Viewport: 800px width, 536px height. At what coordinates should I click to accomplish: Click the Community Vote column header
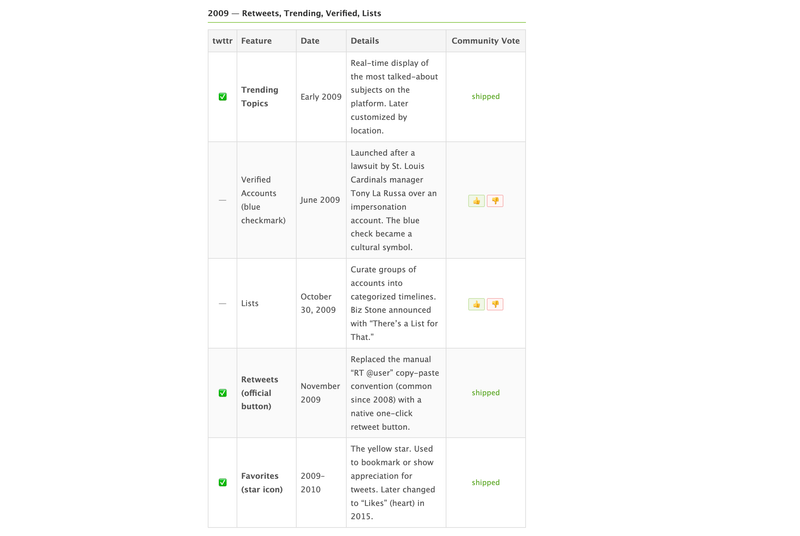point(485,41)
